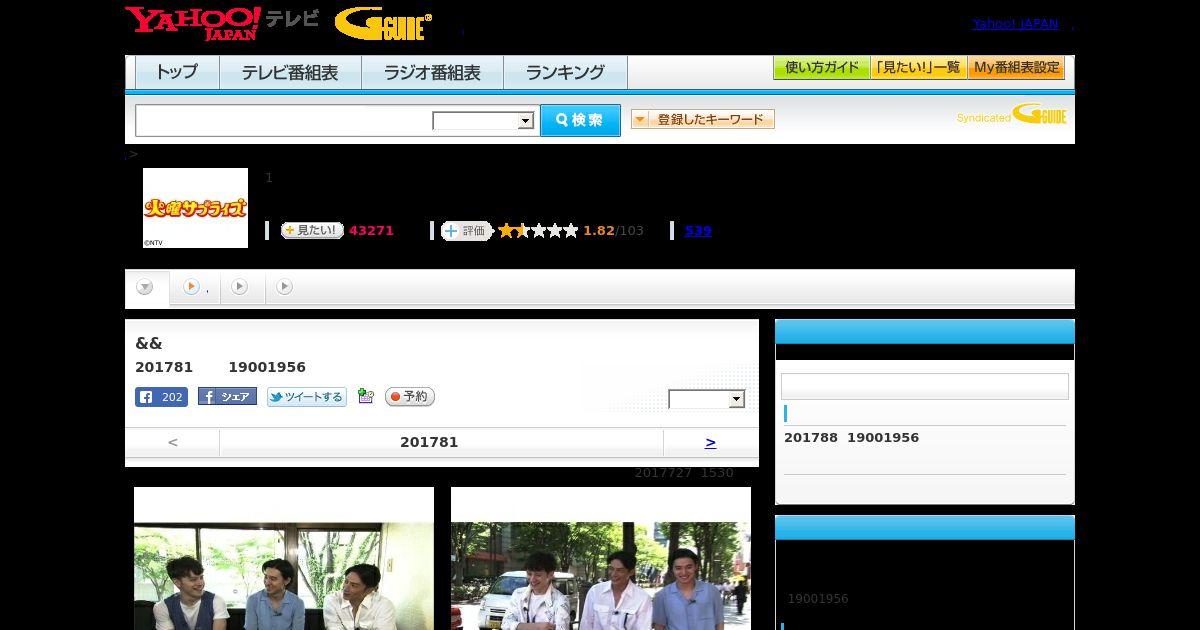
Task: Click the sidebar empty text box
Action: click(925, 387)
